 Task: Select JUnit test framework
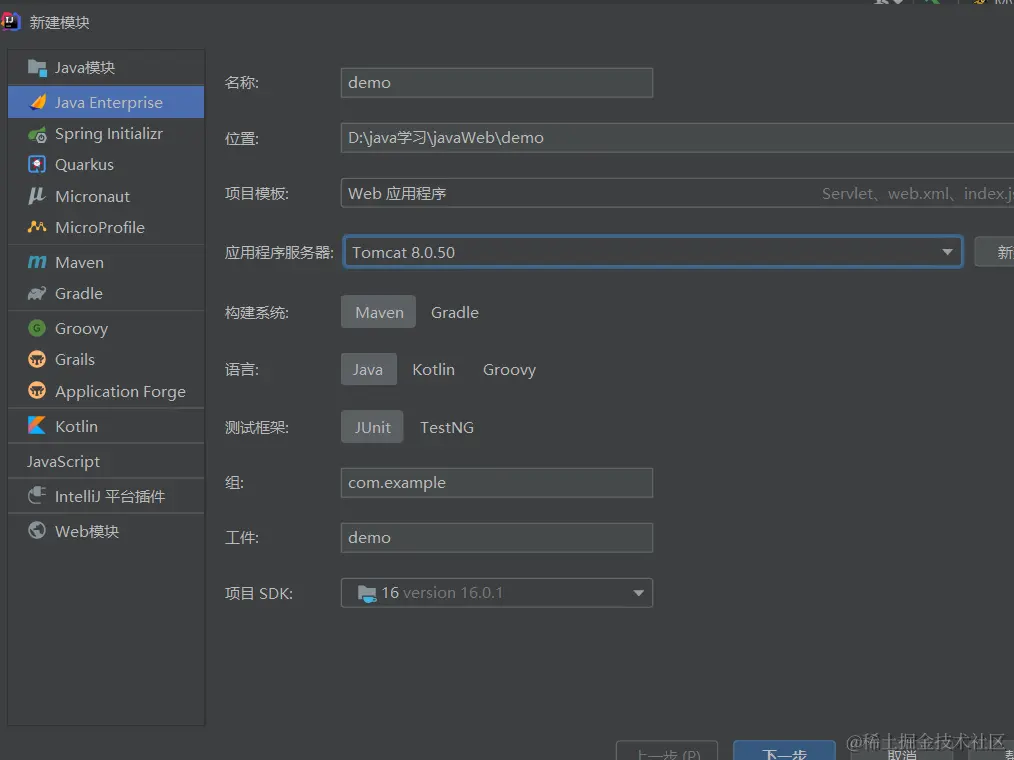(372, 427)
